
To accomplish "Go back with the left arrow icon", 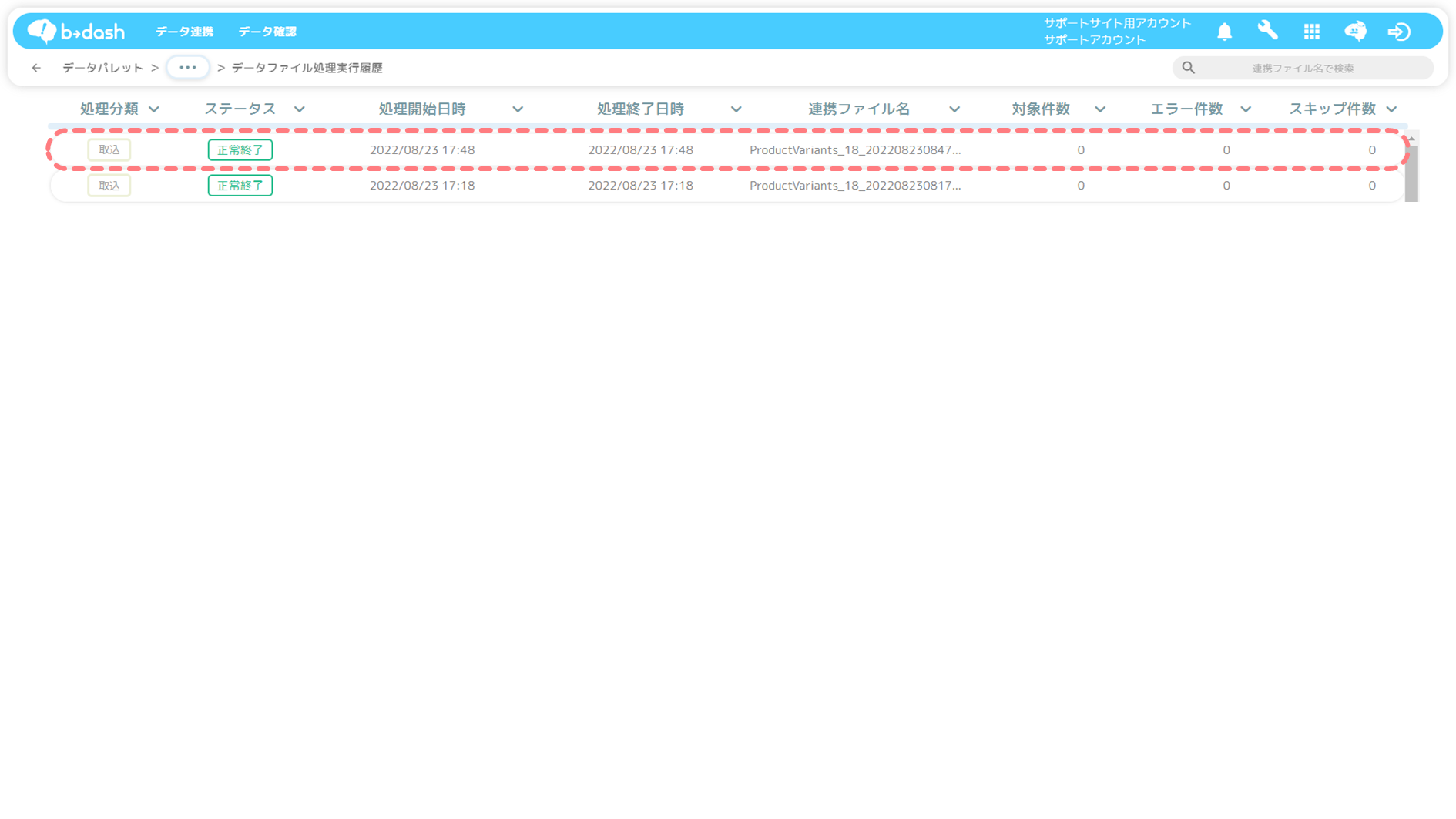I will point(36,68).
